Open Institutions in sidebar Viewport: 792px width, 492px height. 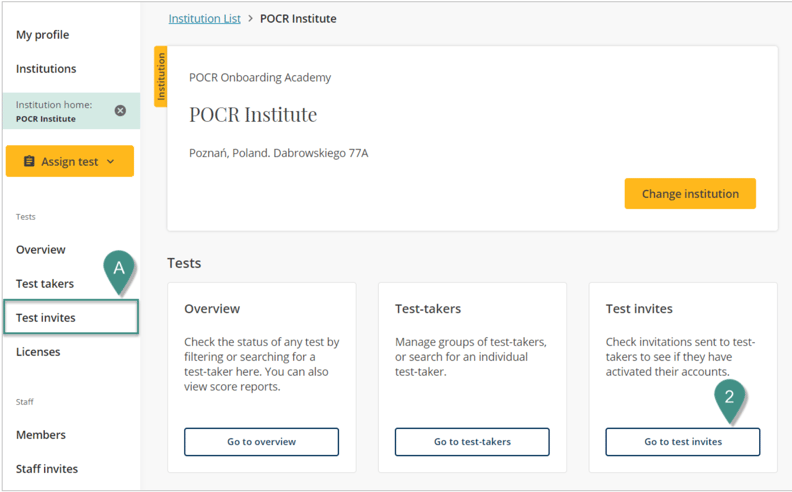[x=46, y=69]
